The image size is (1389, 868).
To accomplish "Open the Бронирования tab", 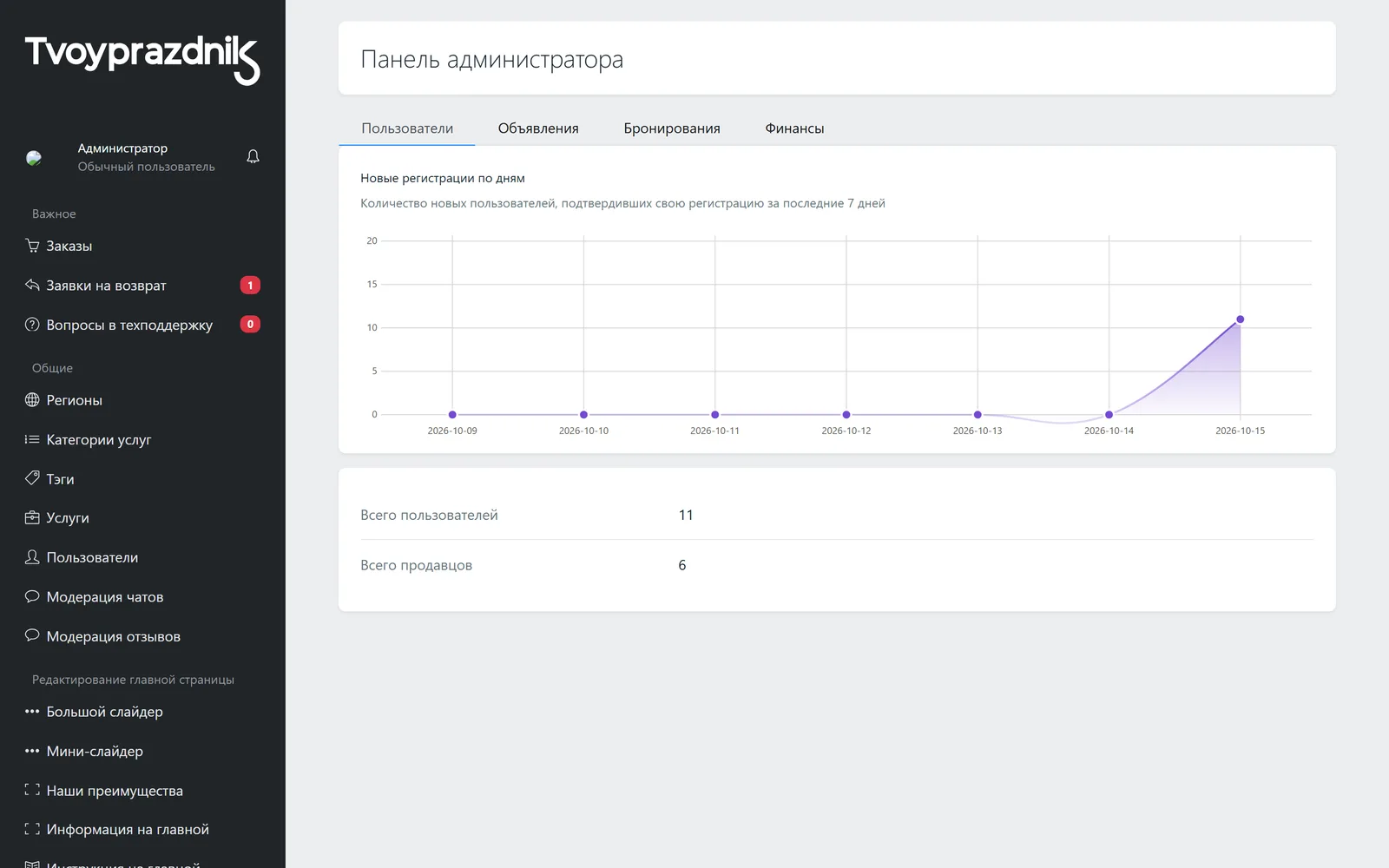I will click(x=672, y=128).
